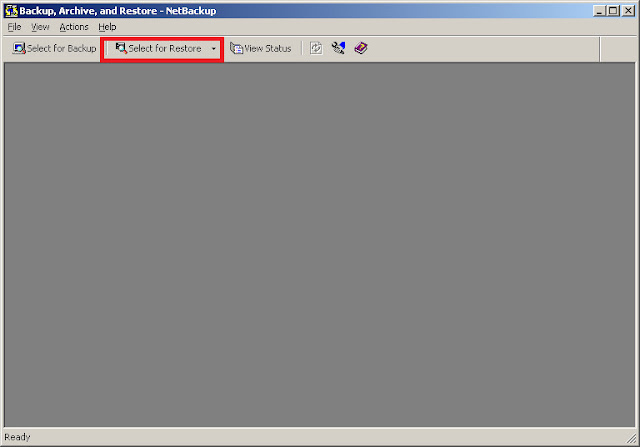Click the View Status toolbar button

[260, 49]
